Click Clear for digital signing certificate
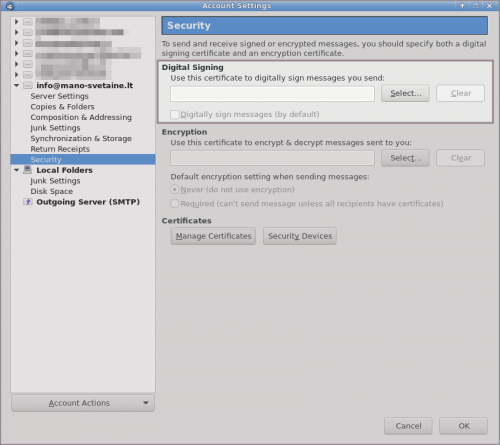 click(460, 93)
